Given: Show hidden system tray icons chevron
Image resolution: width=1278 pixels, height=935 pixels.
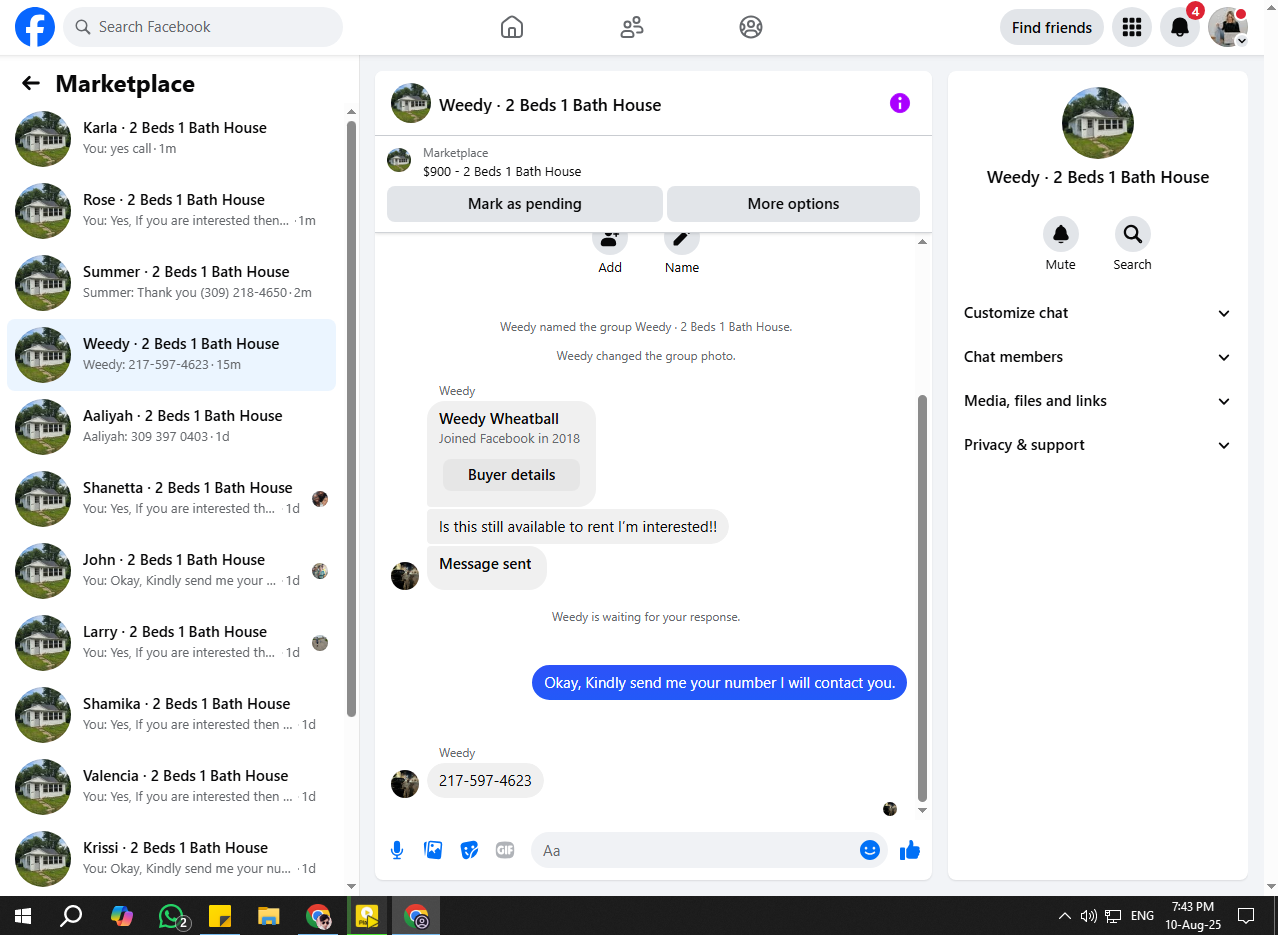Looking at the screenshot, I should 1064,915.
